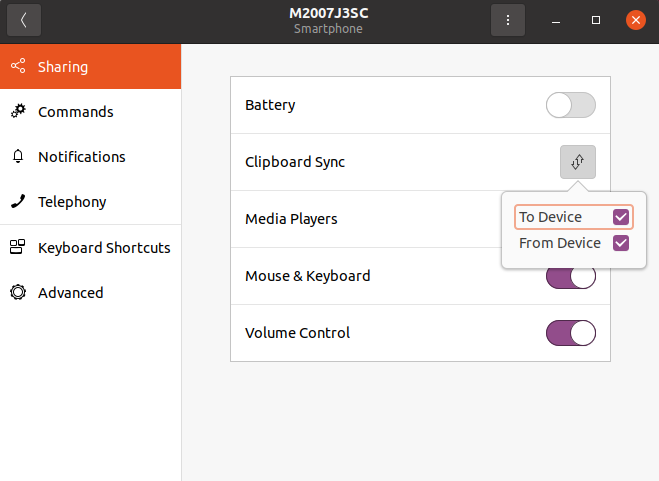Click the Notifications bell icon
The image size is (659, 481).
click(17, 157)
